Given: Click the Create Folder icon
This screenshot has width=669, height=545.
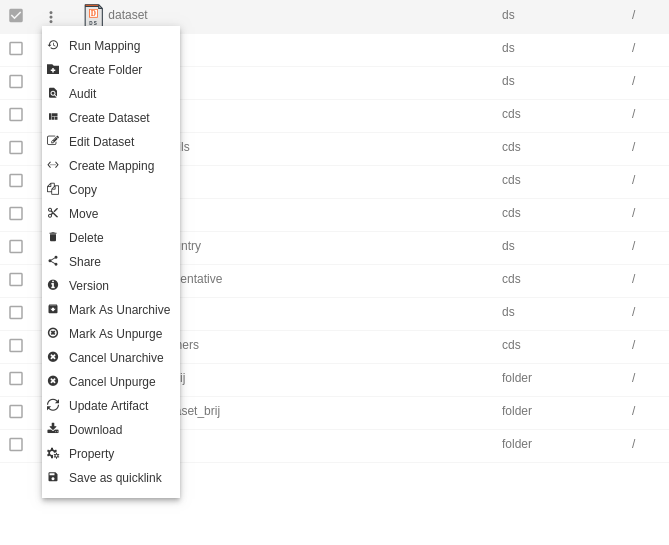Looking at the screenshot, I should tap(53, 69).
